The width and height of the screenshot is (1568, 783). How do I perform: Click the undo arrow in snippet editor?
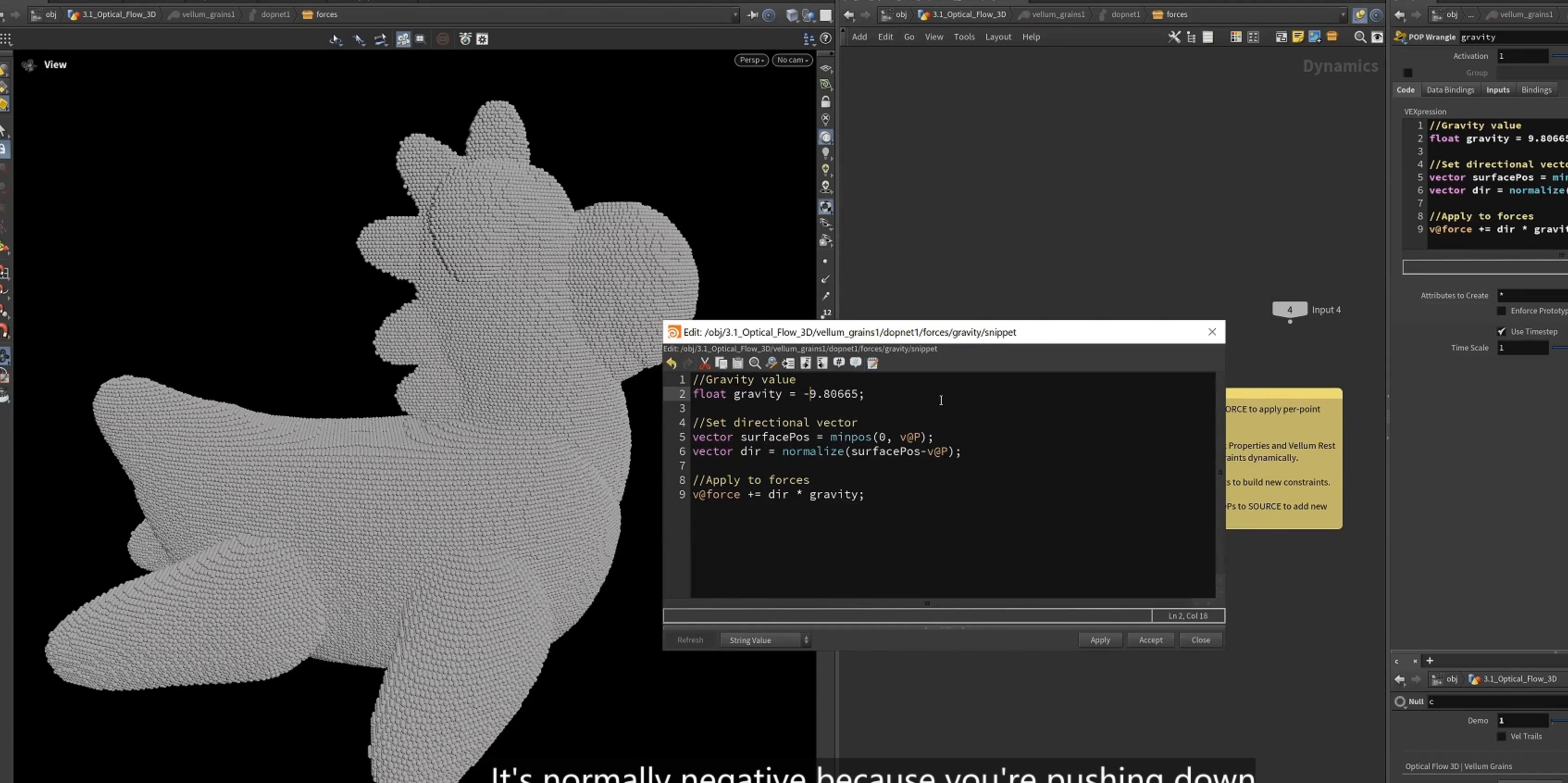[672, 363]
